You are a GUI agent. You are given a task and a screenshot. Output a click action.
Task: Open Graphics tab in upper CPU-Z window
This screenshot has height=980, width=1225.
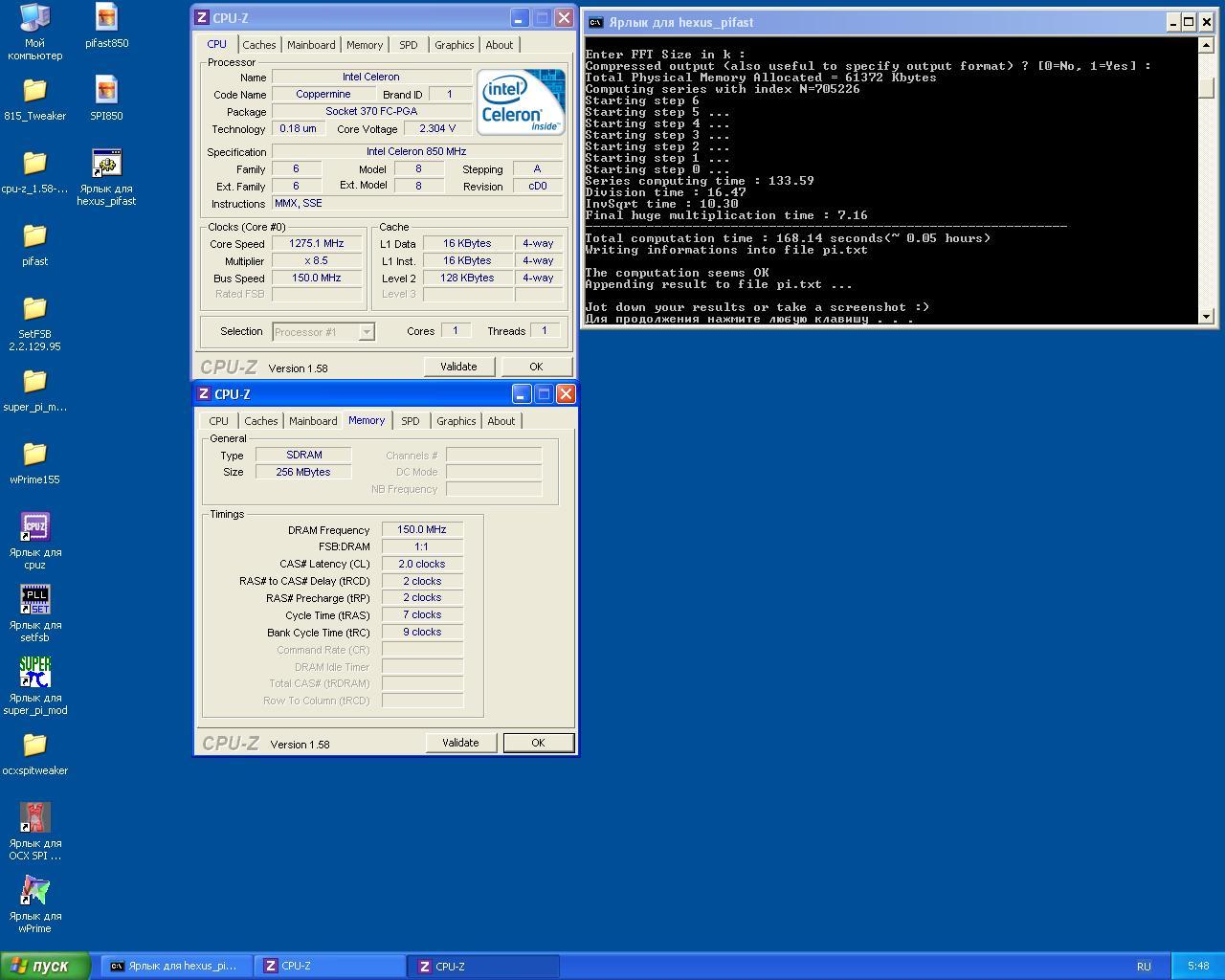pyautogui.click(x=454, y=45)
